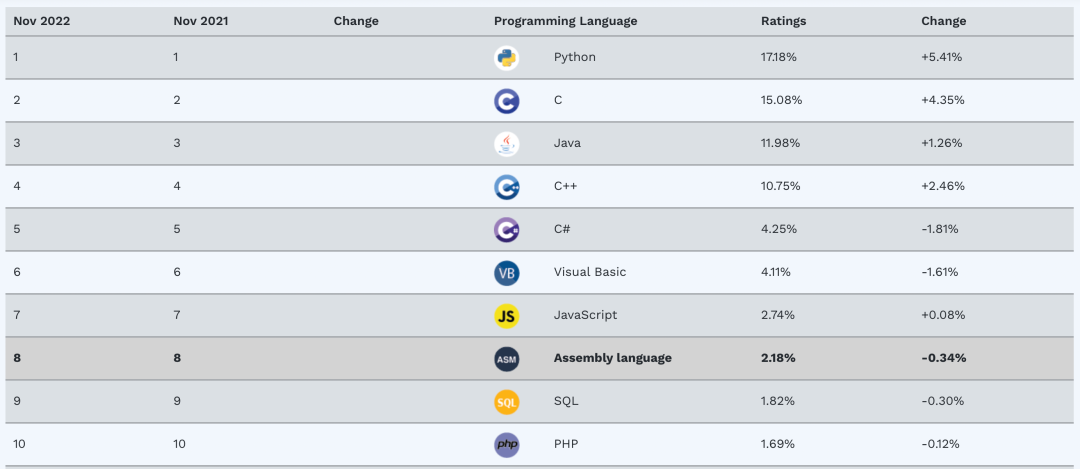This screenshot has width=1080, height=469.
Task: Select the Assembly language name text
Action: [612, 358]
